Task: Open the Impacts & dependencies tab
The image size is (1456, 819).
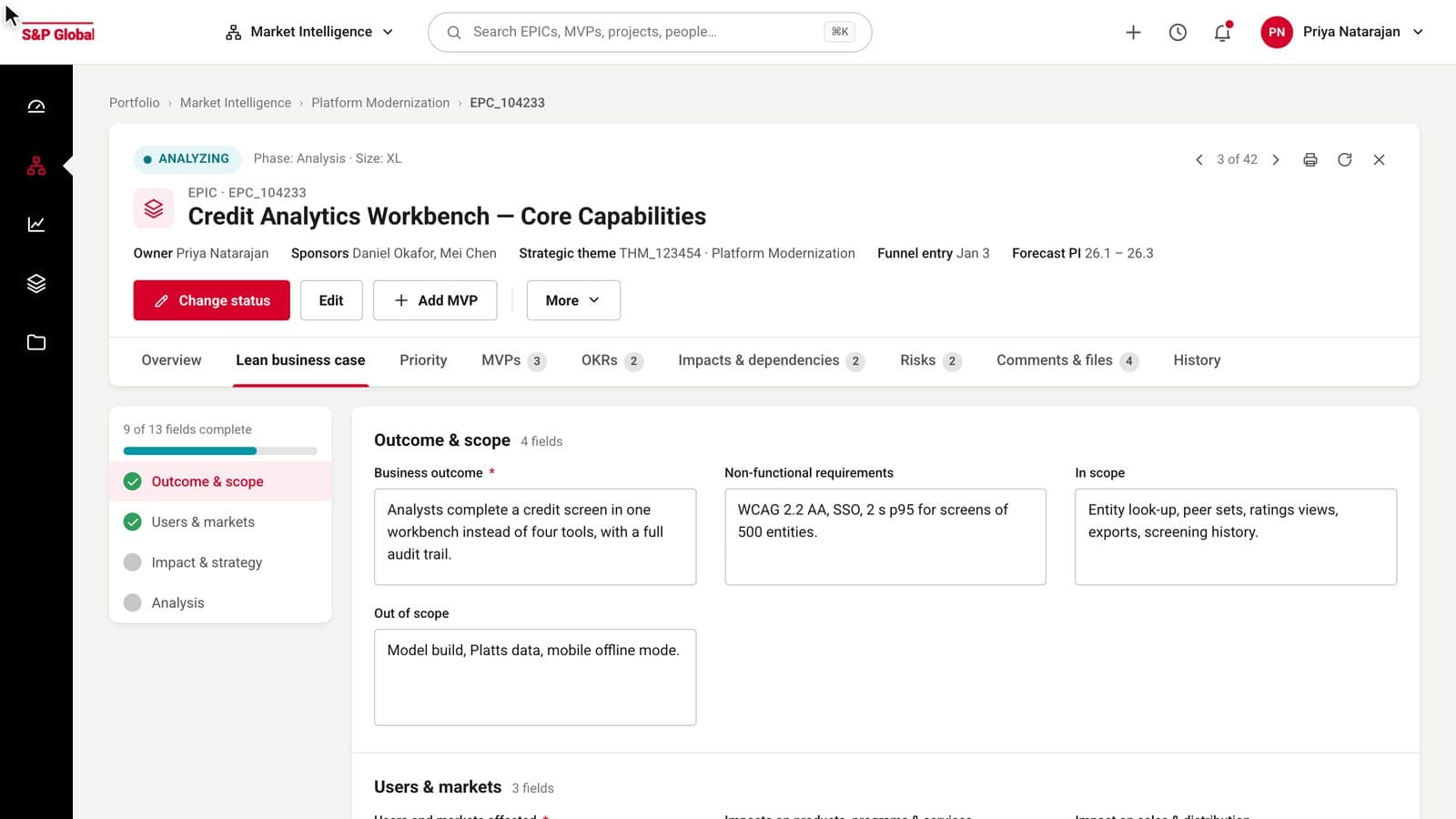Action: [x=771, y=360]
